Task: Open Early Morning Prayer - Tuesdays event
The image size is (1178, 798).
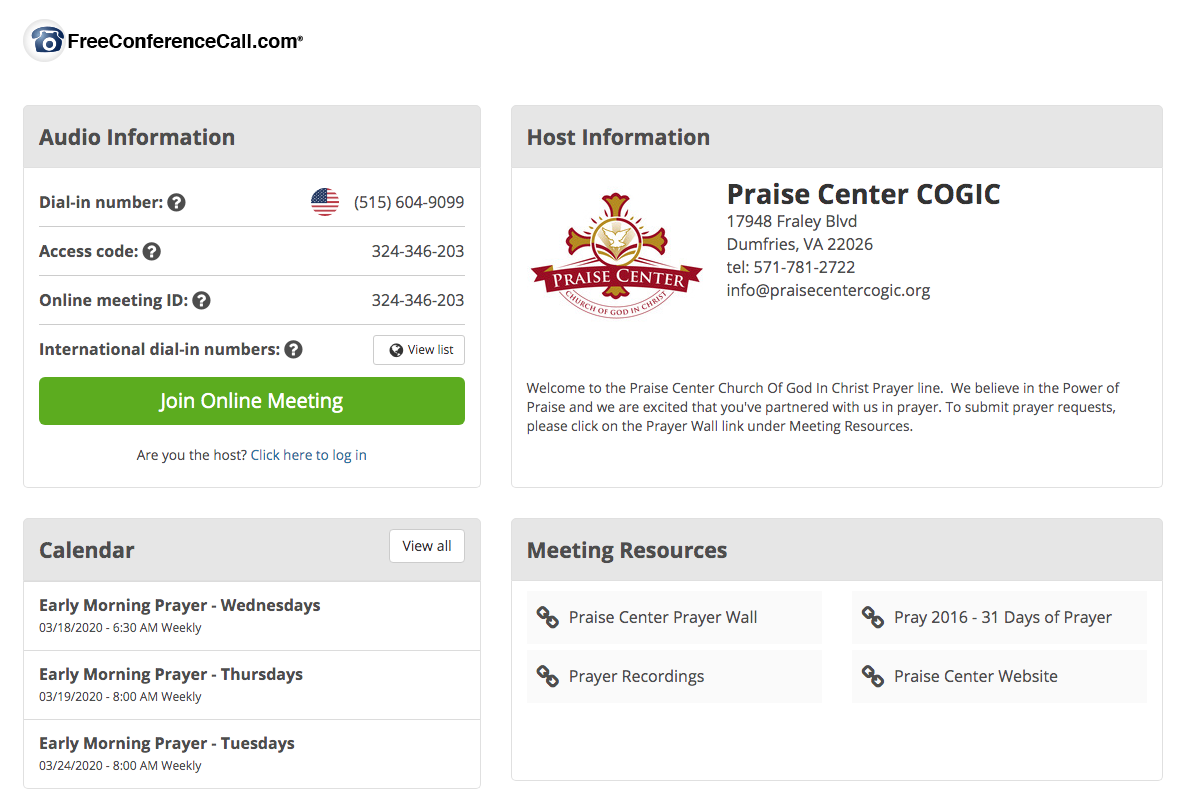Action: point(252,754)
